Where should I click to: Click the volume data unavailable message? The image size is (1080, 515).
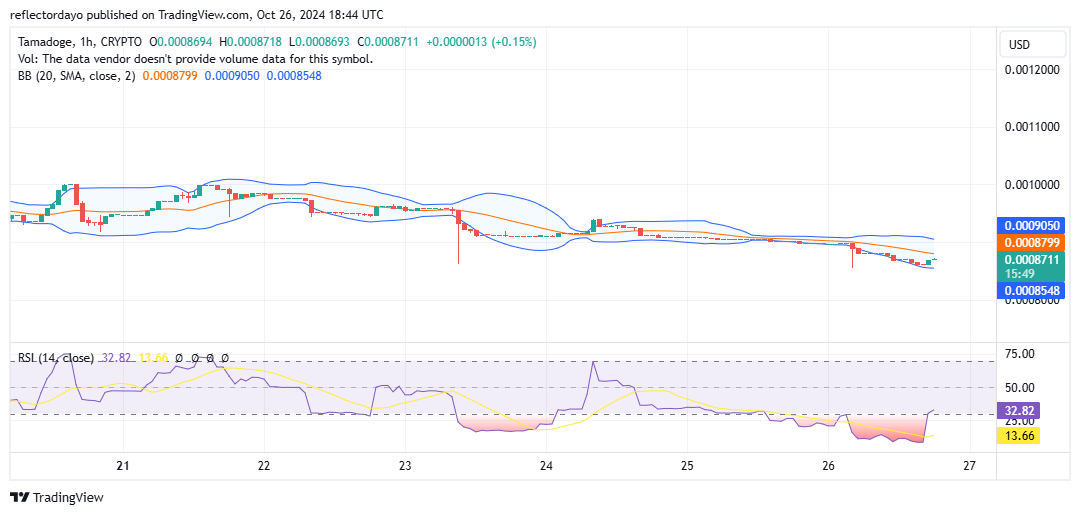194,59
